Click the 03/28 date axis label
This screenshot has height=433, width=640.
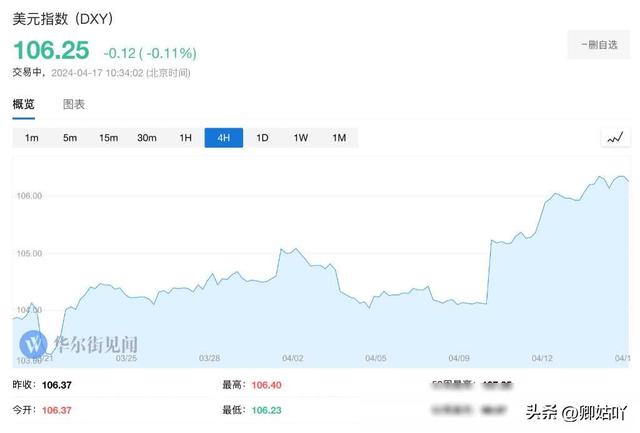(x=209, y=358)
